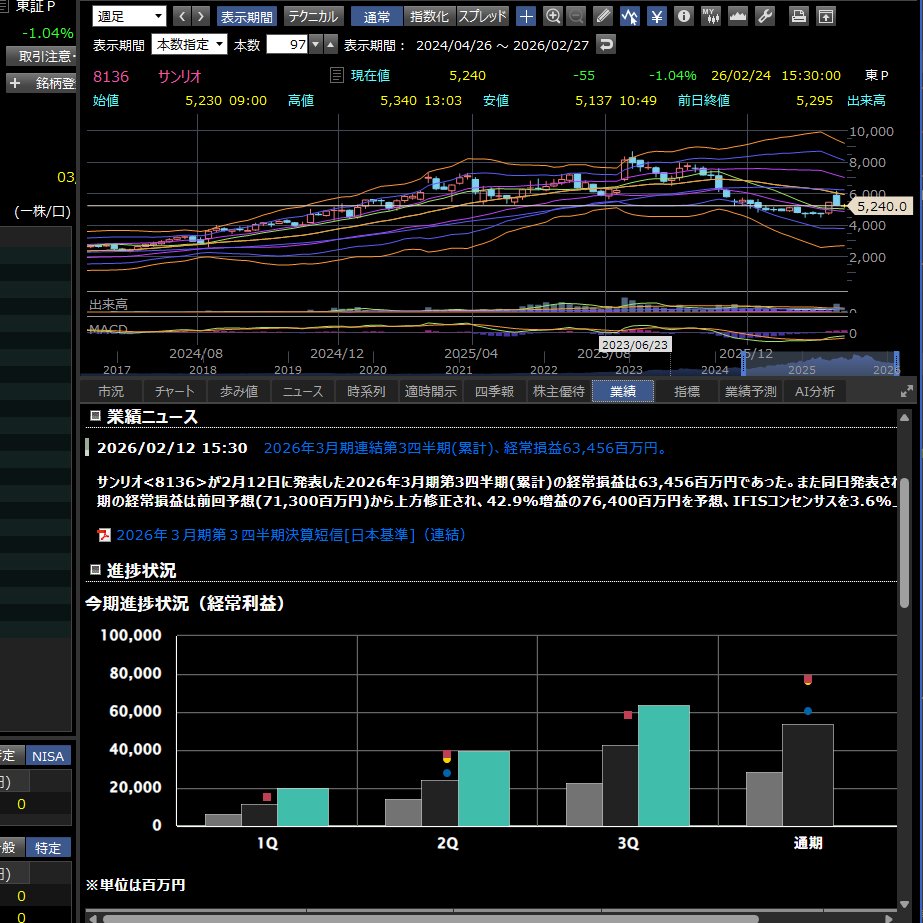Switch to the 市況 tab
923x923 pixels.
111,391
